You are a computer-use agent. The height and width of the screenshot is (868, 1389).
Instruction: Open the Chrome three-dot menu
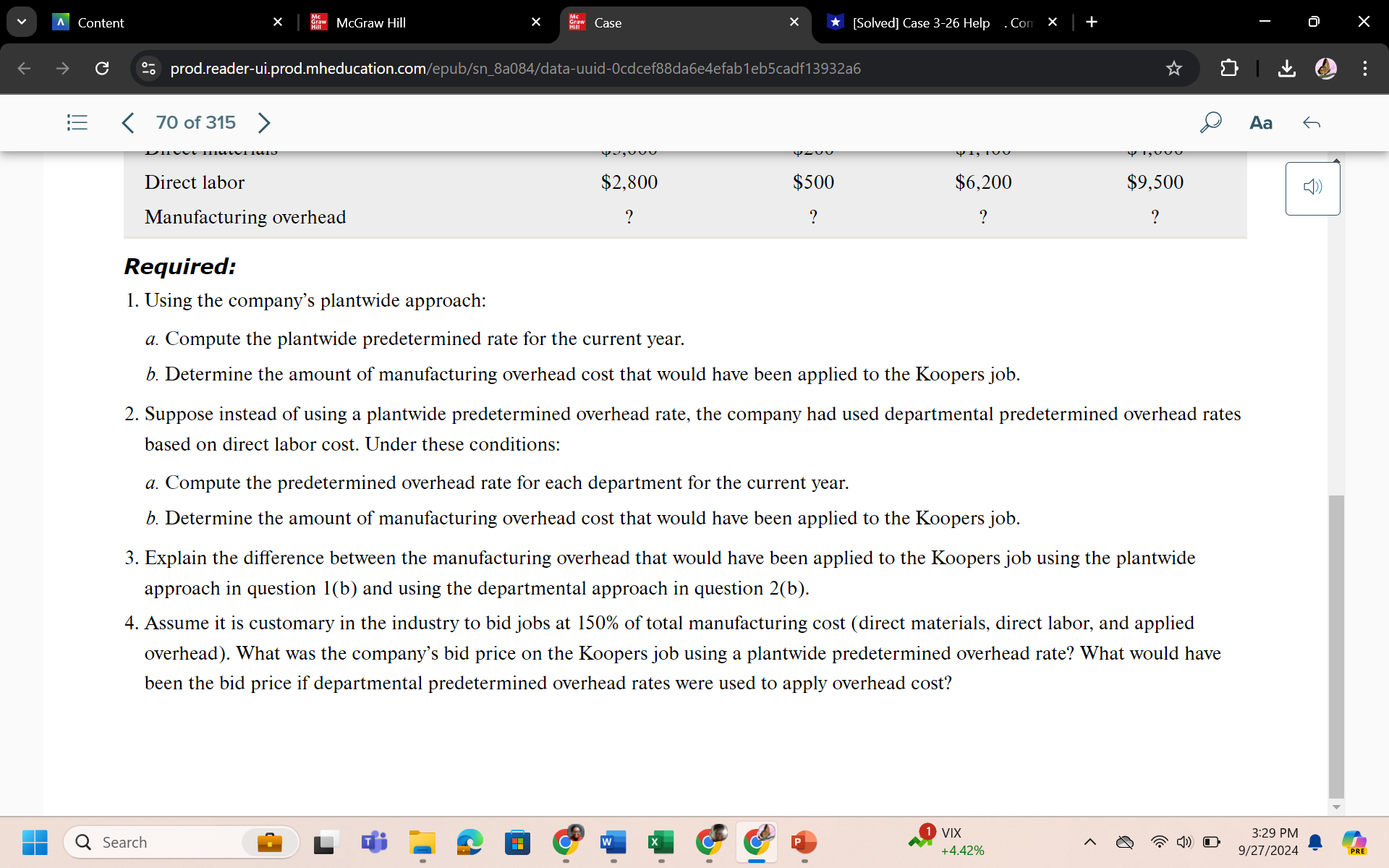[x=1364, y=68]
